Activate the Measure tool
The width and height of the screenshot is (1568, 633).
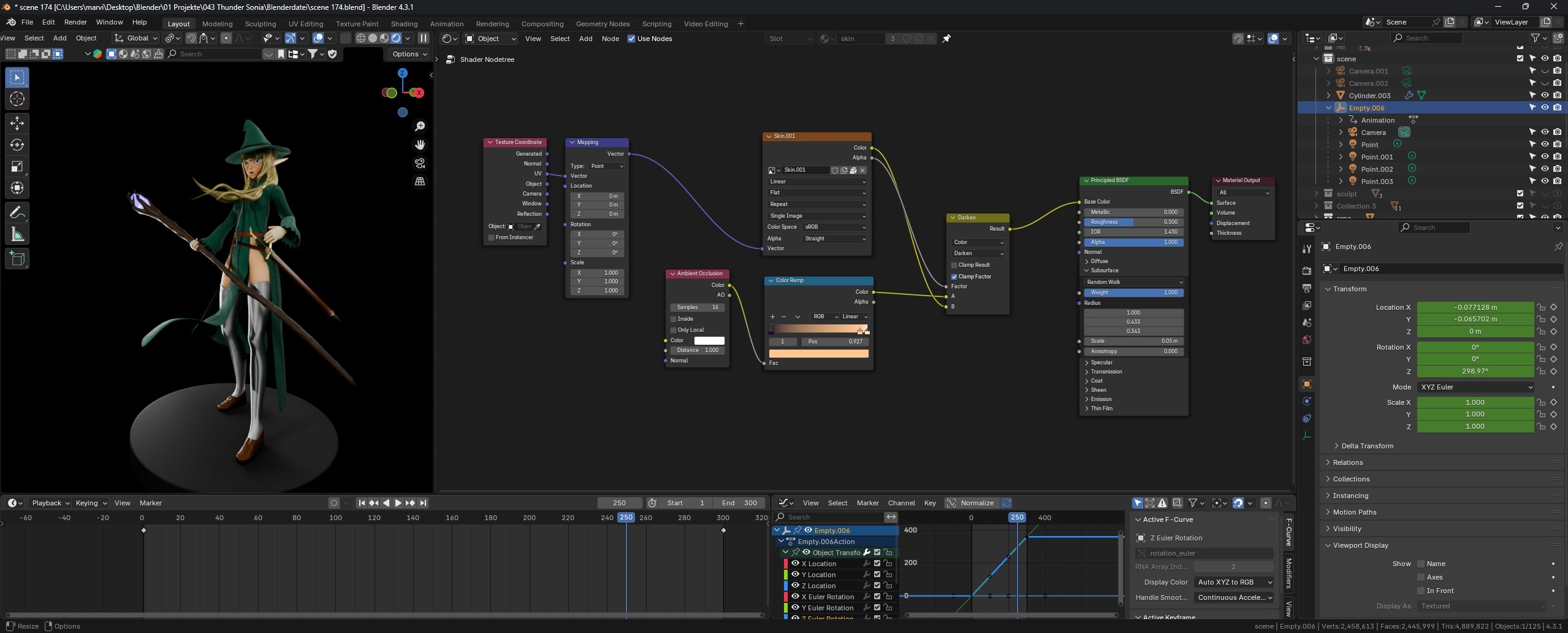click(x=17, y=235)
